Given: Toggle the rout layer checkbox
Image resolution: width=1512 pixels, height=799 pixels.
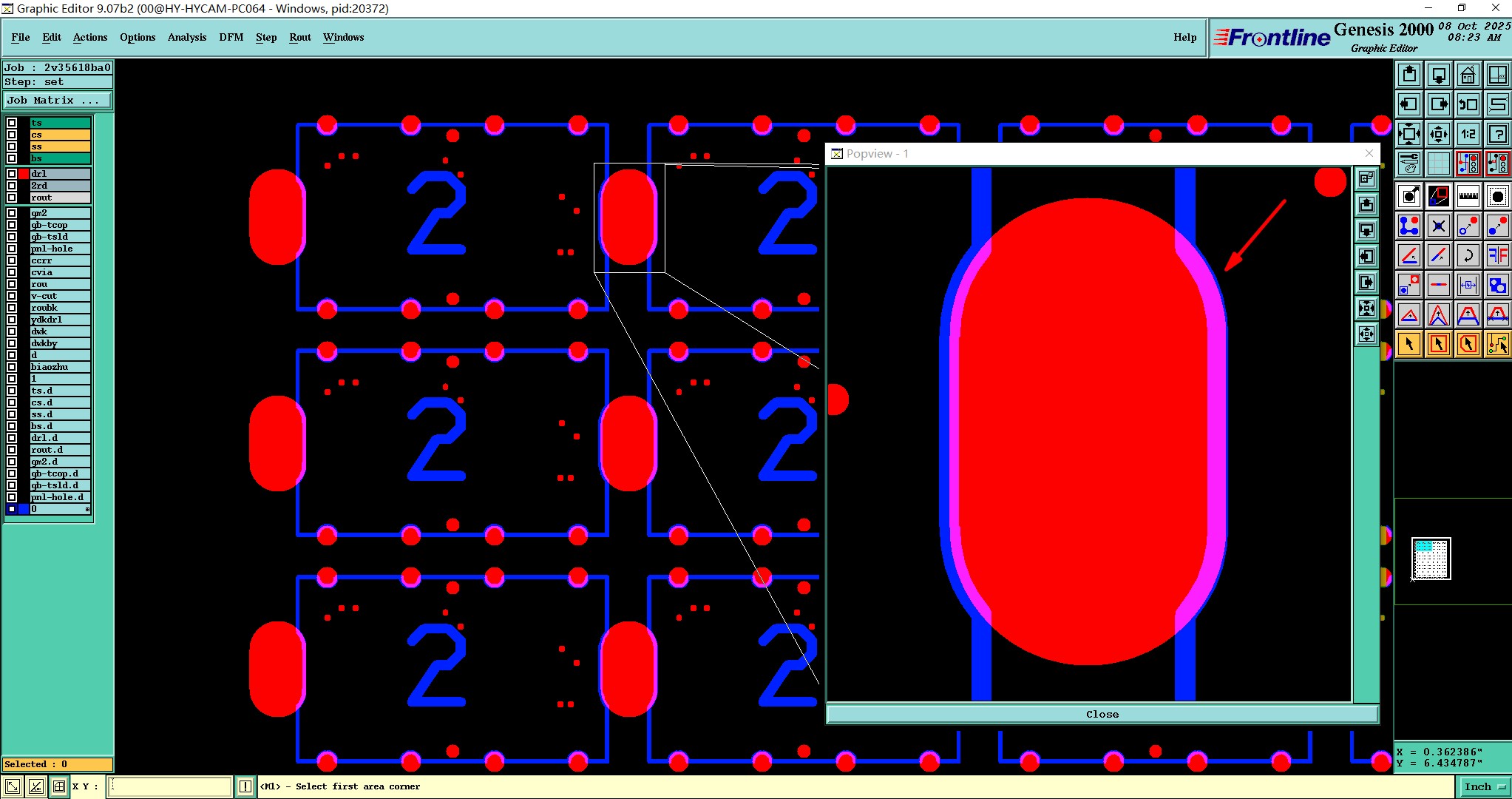Looking at the screenshot, I should coord(12,198).
